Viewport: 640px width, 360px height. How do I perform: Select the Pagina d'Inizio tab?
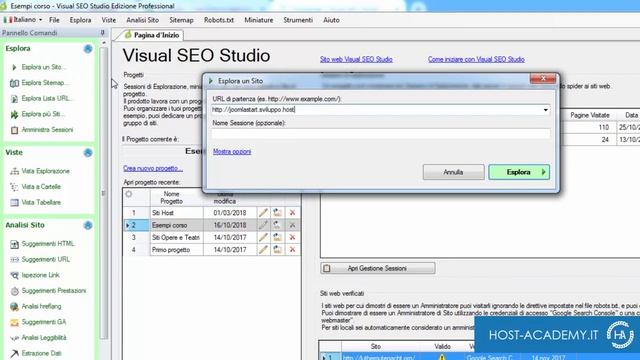pyautogui.click(x=152, y=35)
